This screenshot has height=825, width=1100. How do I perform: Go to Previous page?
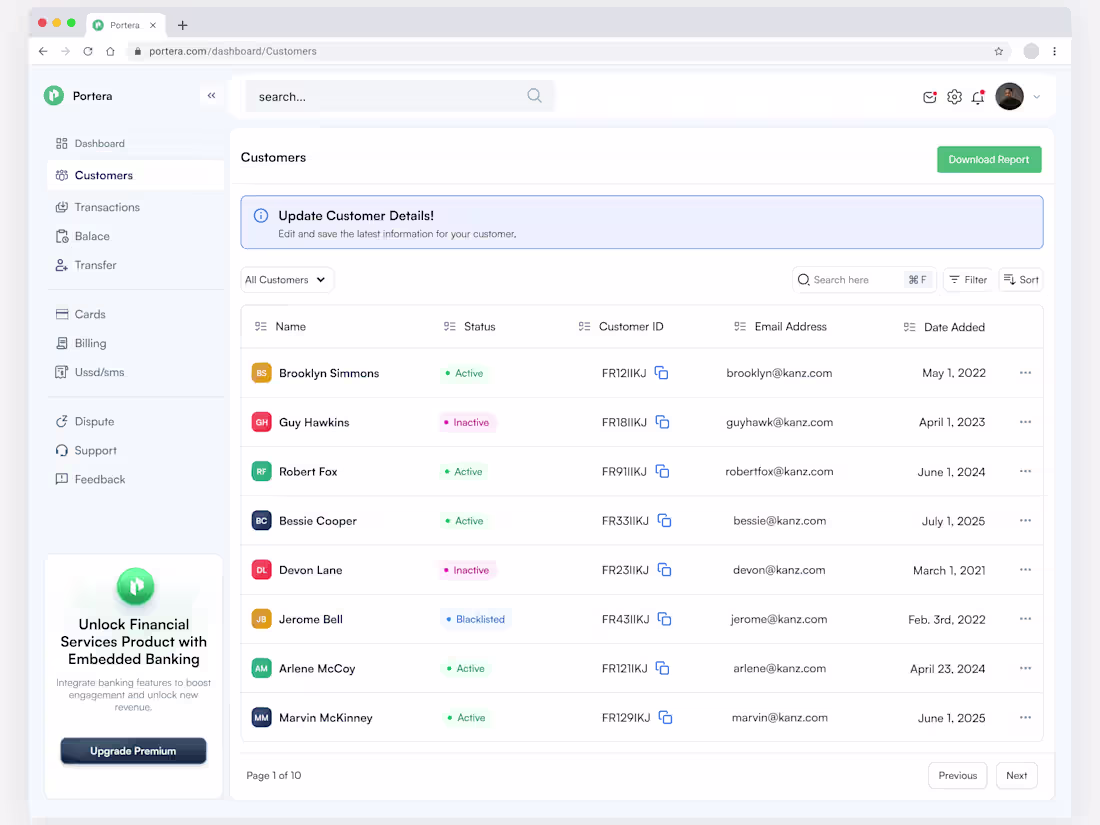coord(957,775)
